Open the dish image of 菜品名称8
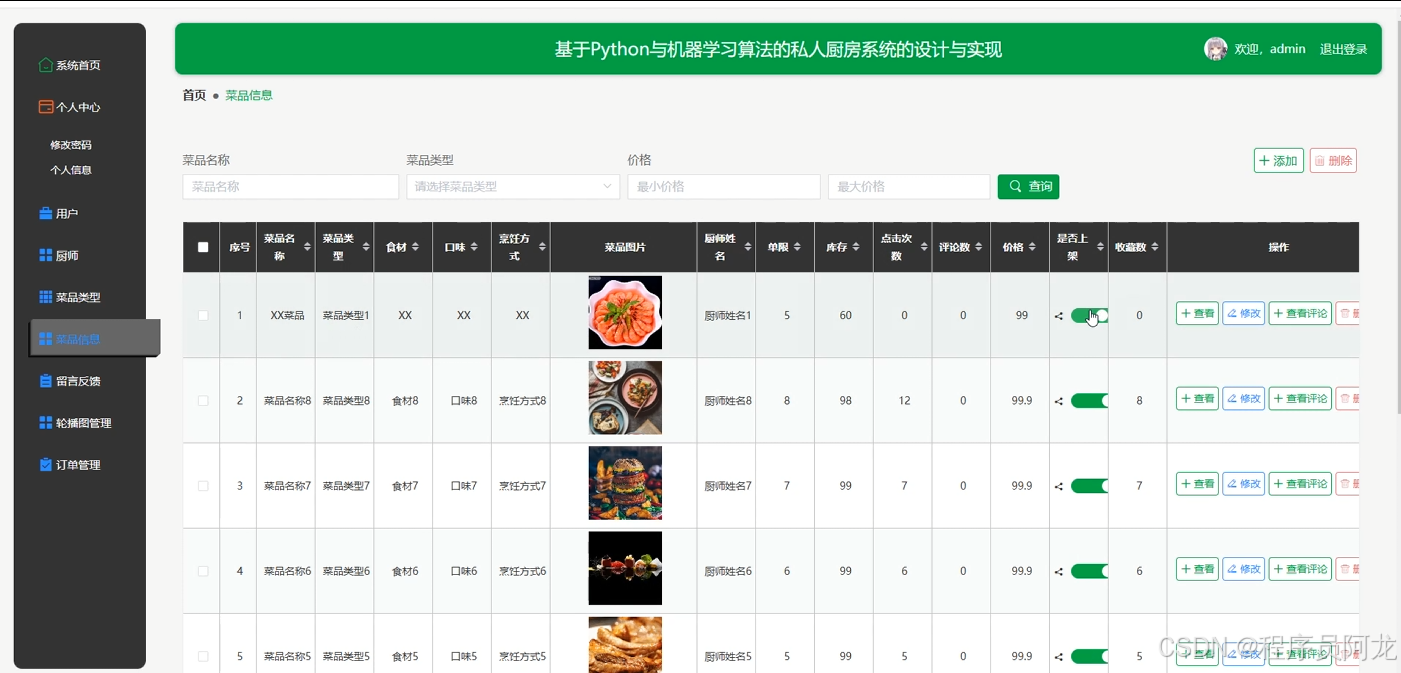The height and width of the screenshot is (673, 1401). 625,398
